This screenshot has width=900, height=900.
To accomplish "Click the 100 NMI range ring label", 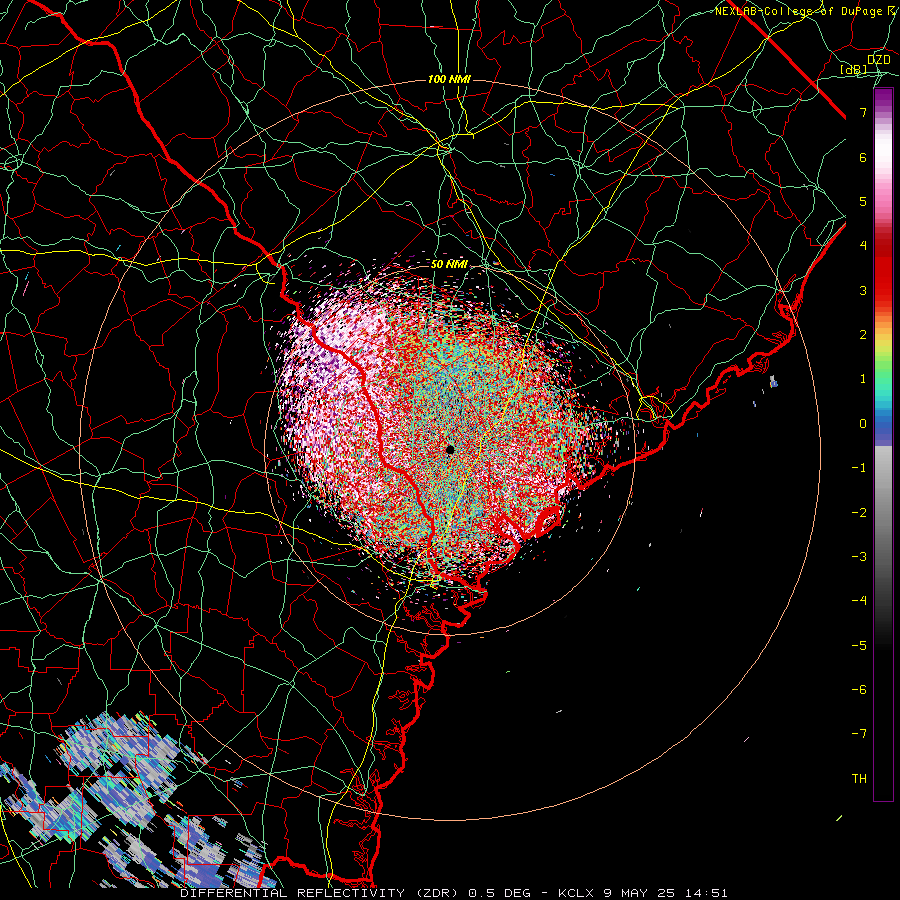I will [449, 79].
